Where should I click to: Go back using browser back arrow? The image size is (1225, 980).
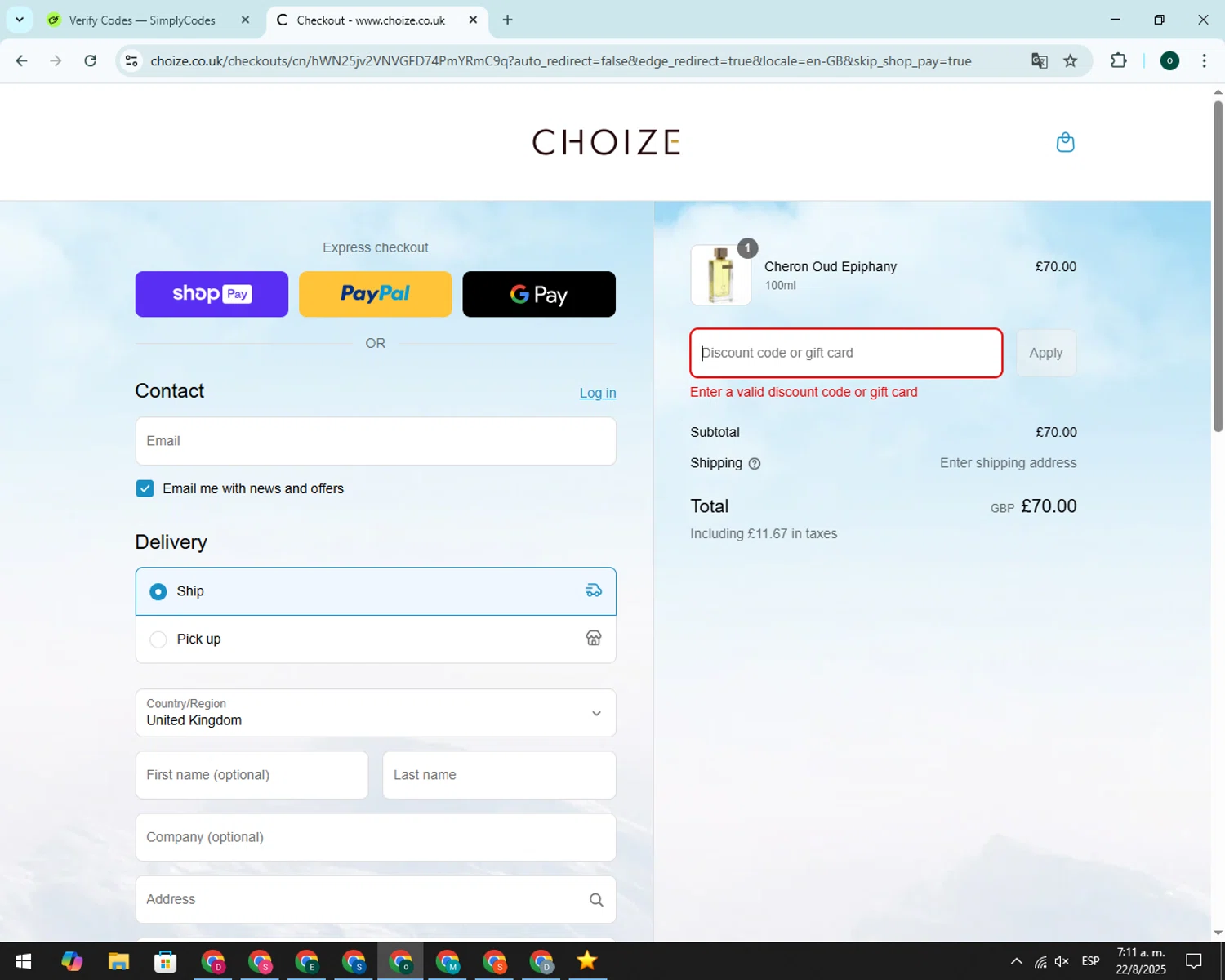[x=22, y=60]
